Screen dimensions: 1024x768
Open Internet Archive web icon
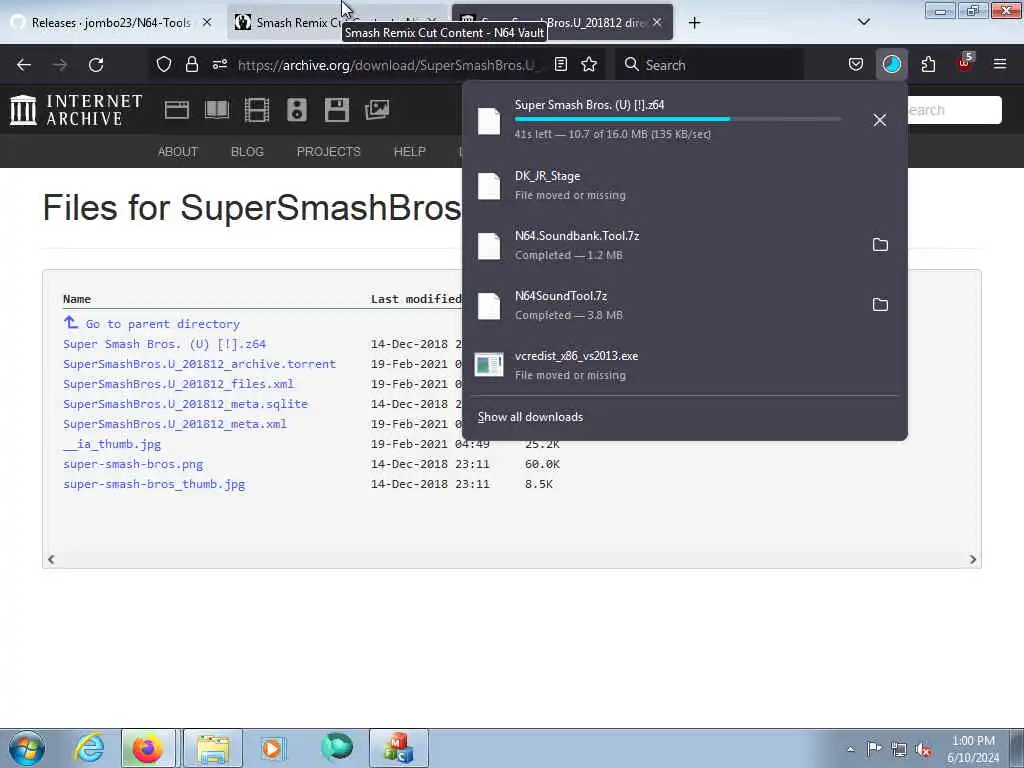point(176,110)
